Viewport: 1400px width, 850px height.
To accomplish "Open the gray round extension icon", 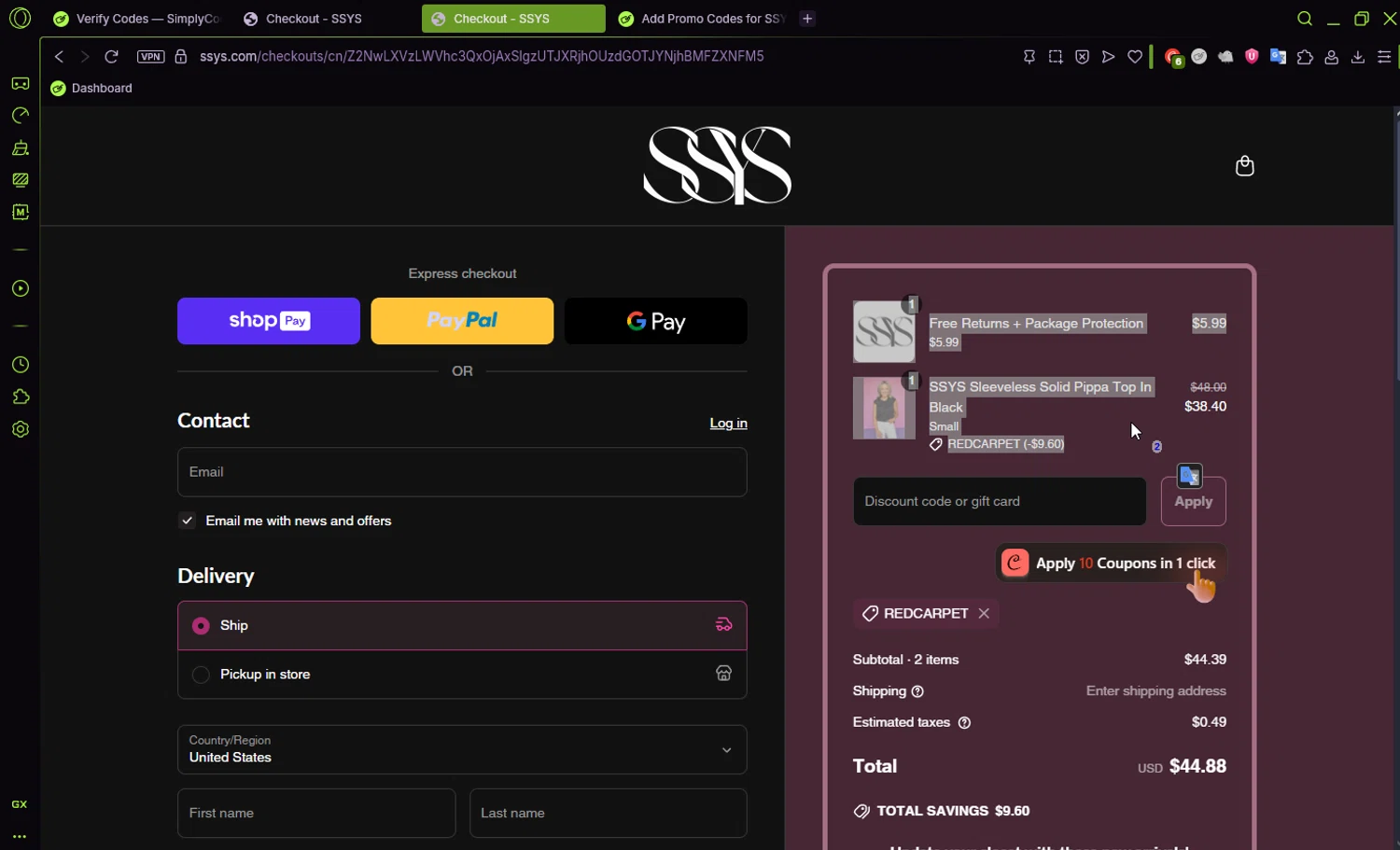I will pyautogui.click(x=1199, y=57).
